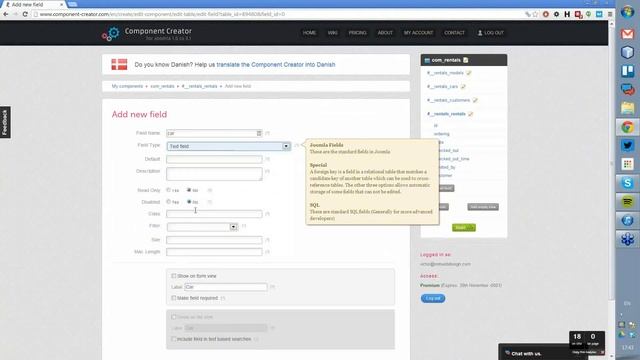Set Read Only to No

pyautogui.click(x=189, y=190)
